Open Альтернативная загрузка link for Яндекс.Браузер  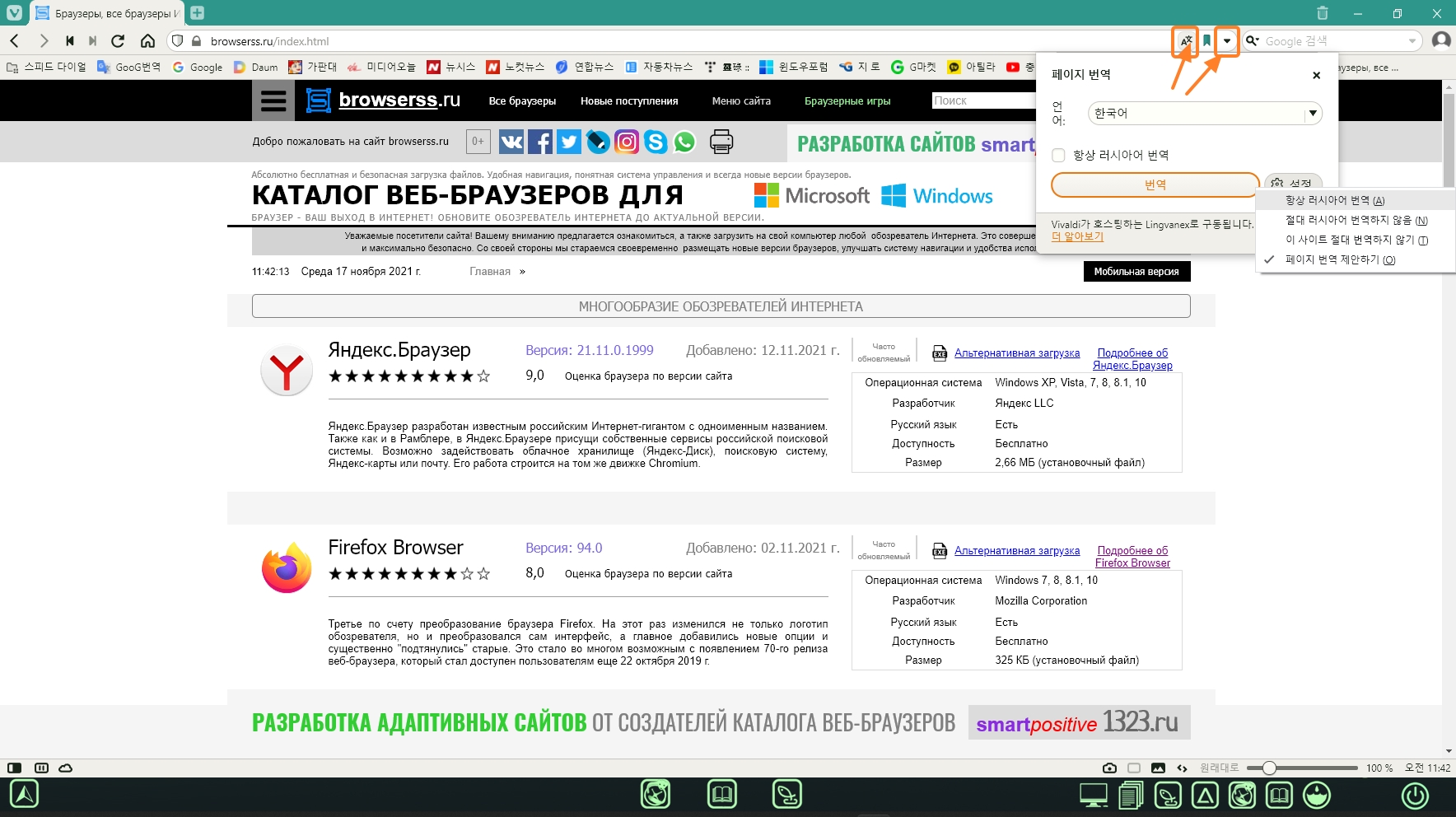(1017, 352)
